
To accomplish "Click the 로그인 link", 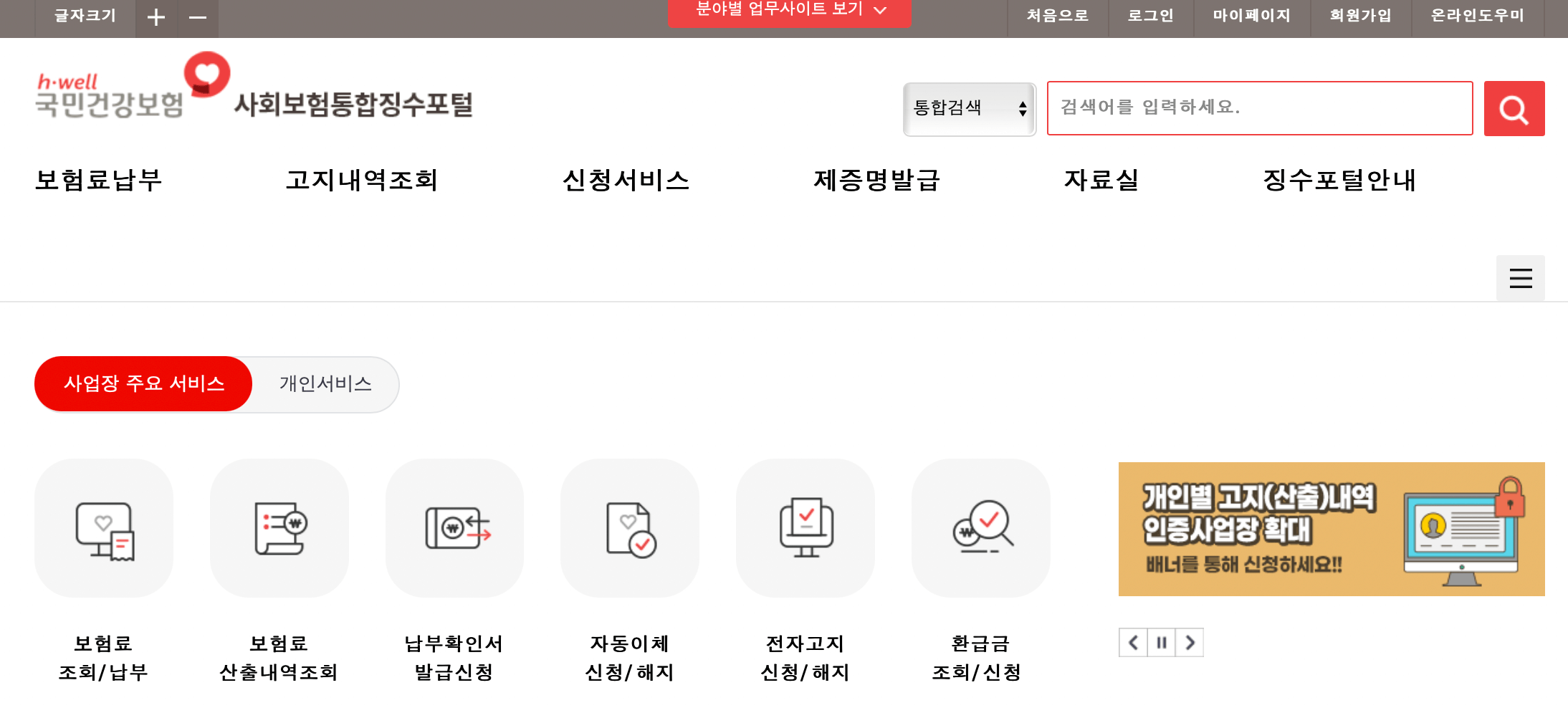I will coord(1150,16).
